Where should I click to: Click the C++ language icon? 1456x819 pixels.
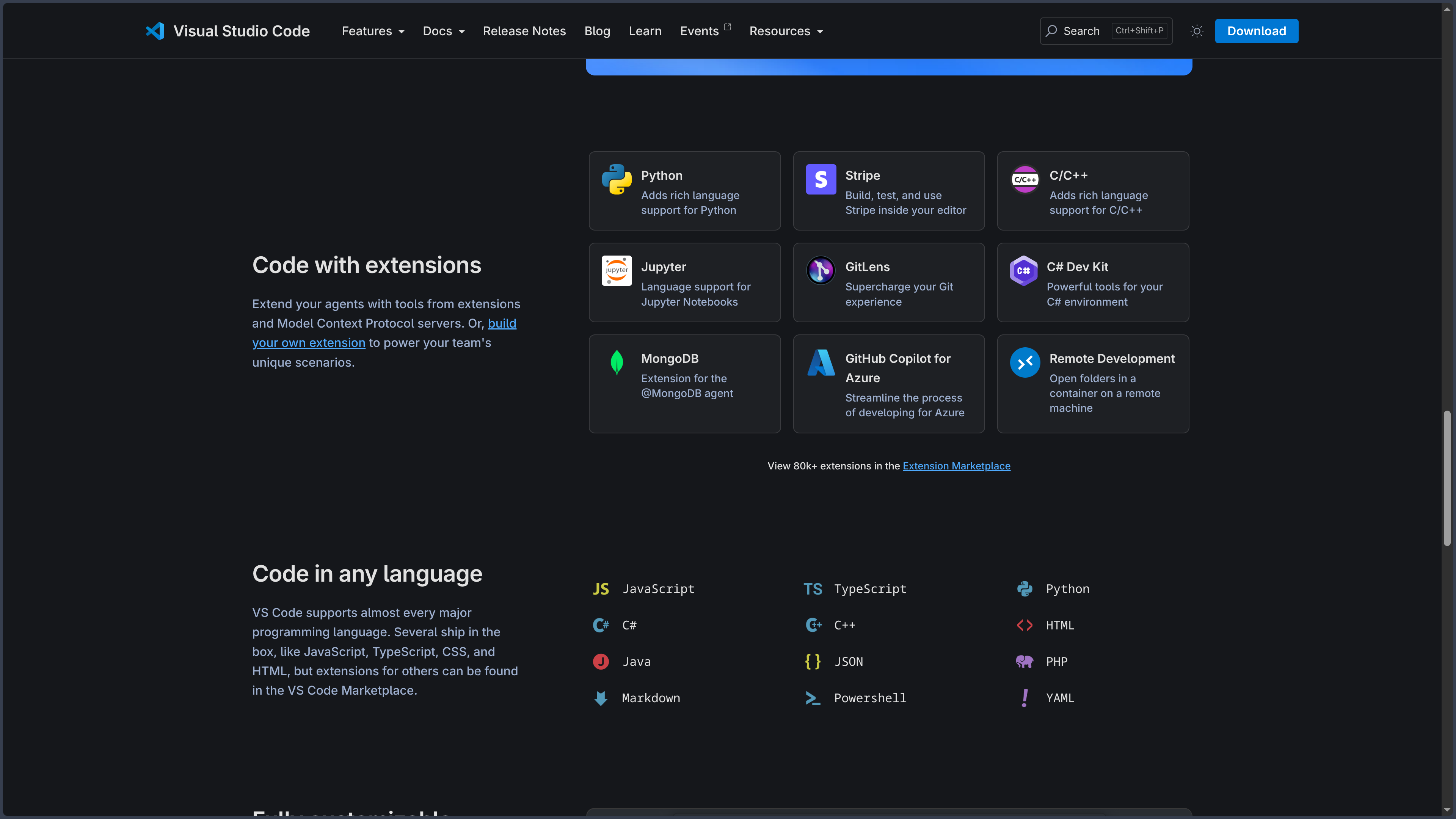coord(813,625)
